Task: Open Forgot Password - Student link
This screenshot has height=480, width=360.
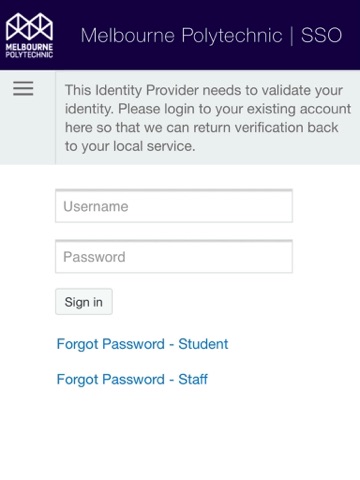Action: coord(142,344)
